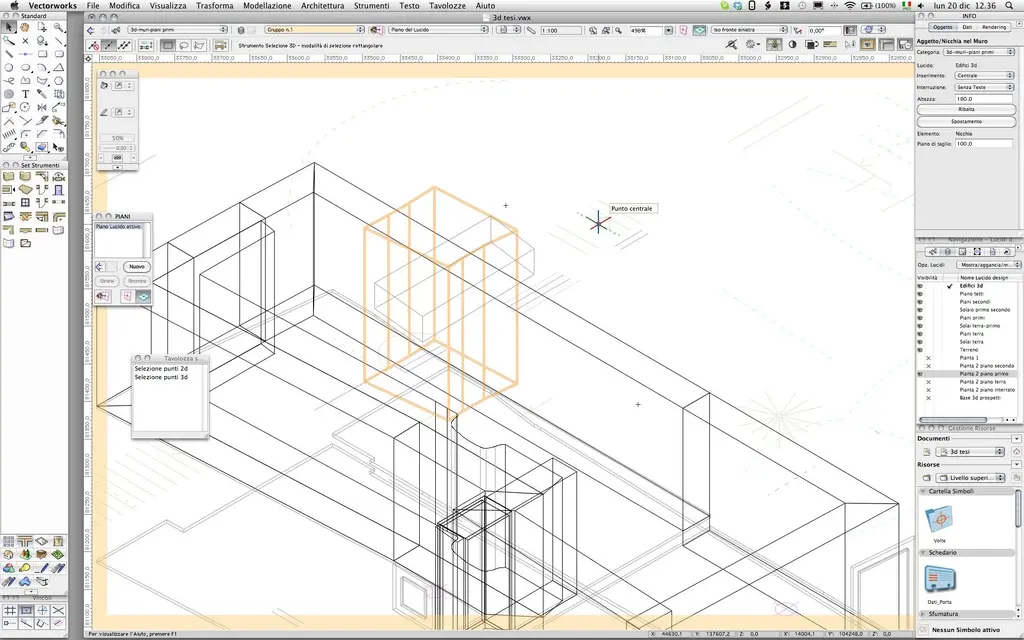This screenshot has height=640, width=1024.
Task: Click the Nuovo button in Piani palette
Action: pyautogui.click(x=136, y=266)
